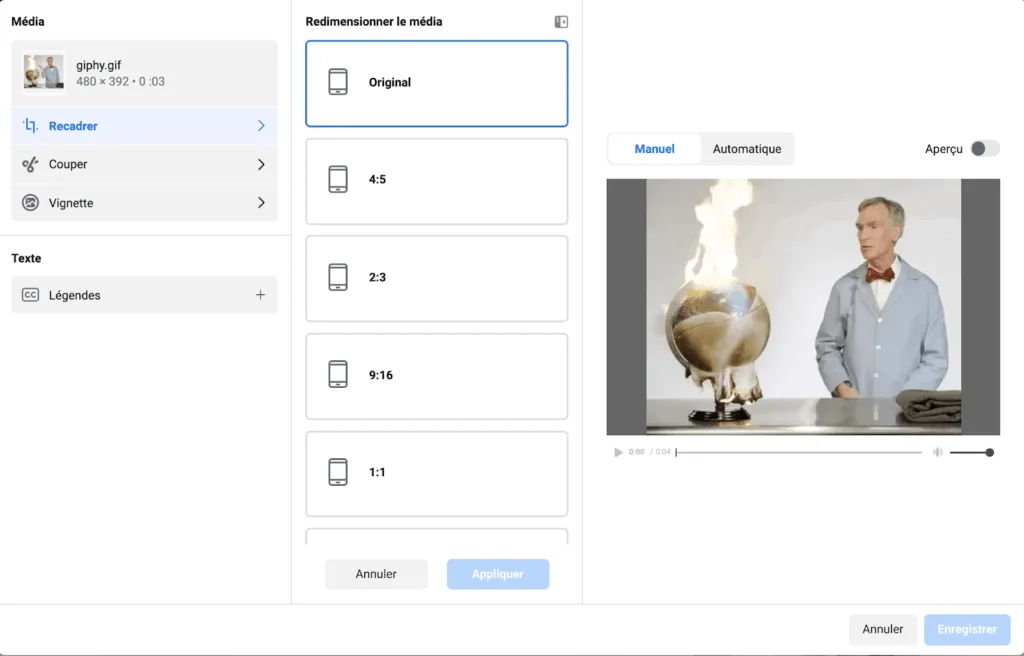Click the Vignette image icon
This screenshot has width=1024, height=656.
click(x=30, y=203)
